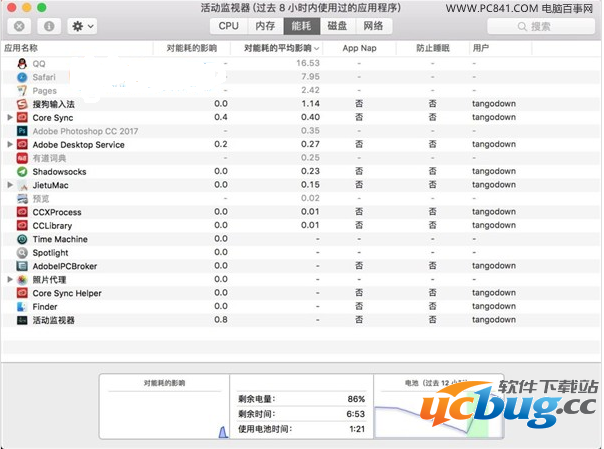
Task: Click the Shadowsocks paper plane icon
Action: click(22, 171)
